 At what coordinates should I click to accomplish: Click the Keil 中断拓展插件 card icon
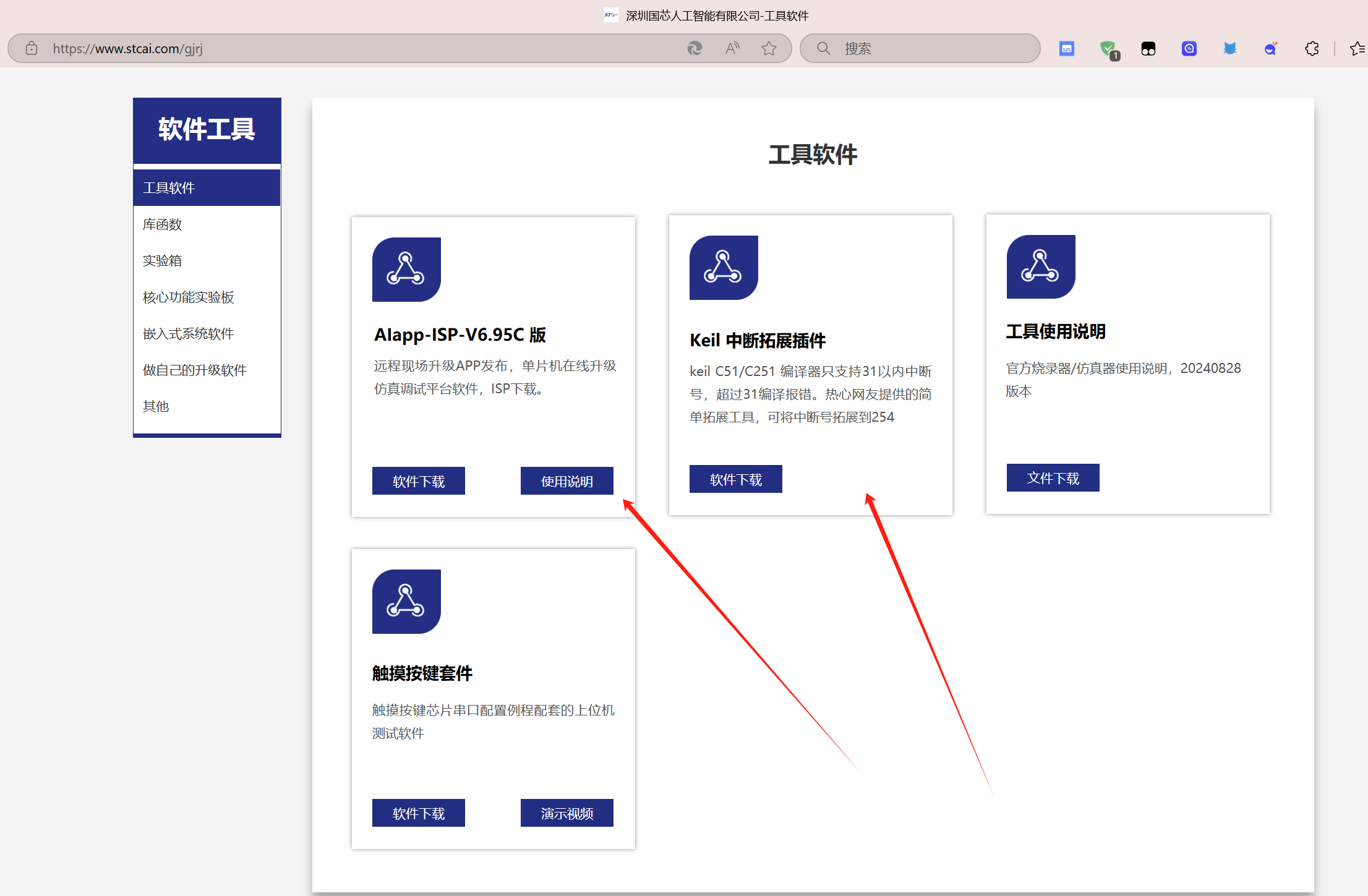tap(724, 268)
